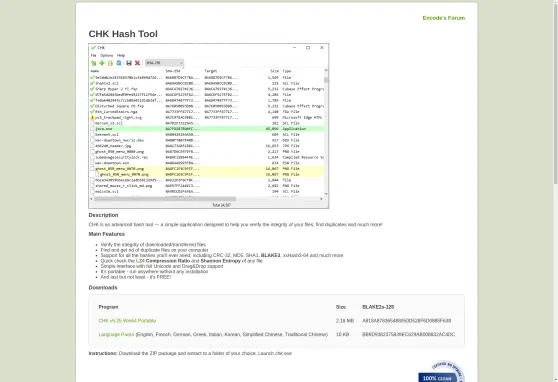Select the psb_trackpad_right.svg file name
558x382 pixels.
[x=119, y=117]
